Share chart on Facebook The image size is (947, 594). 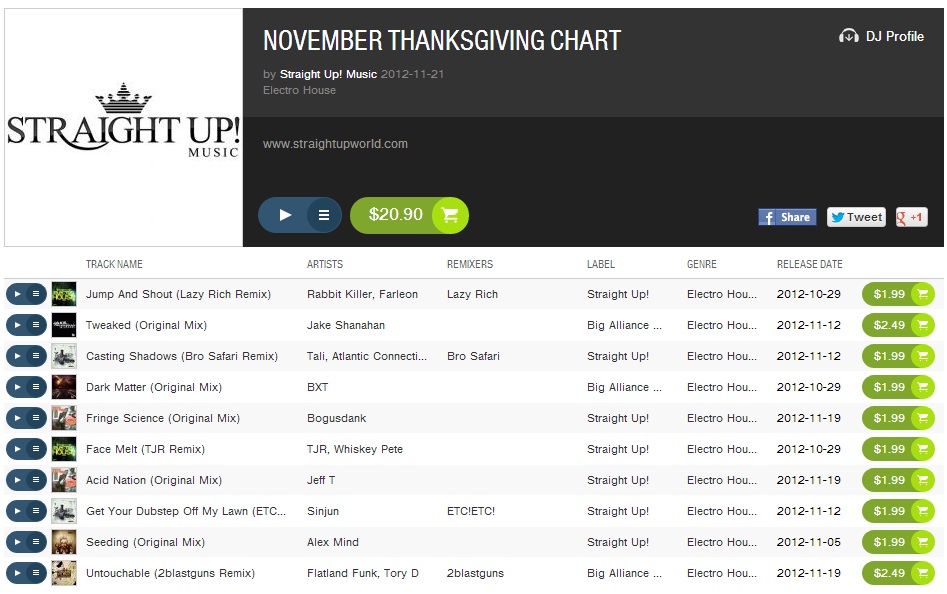(787, 217)
